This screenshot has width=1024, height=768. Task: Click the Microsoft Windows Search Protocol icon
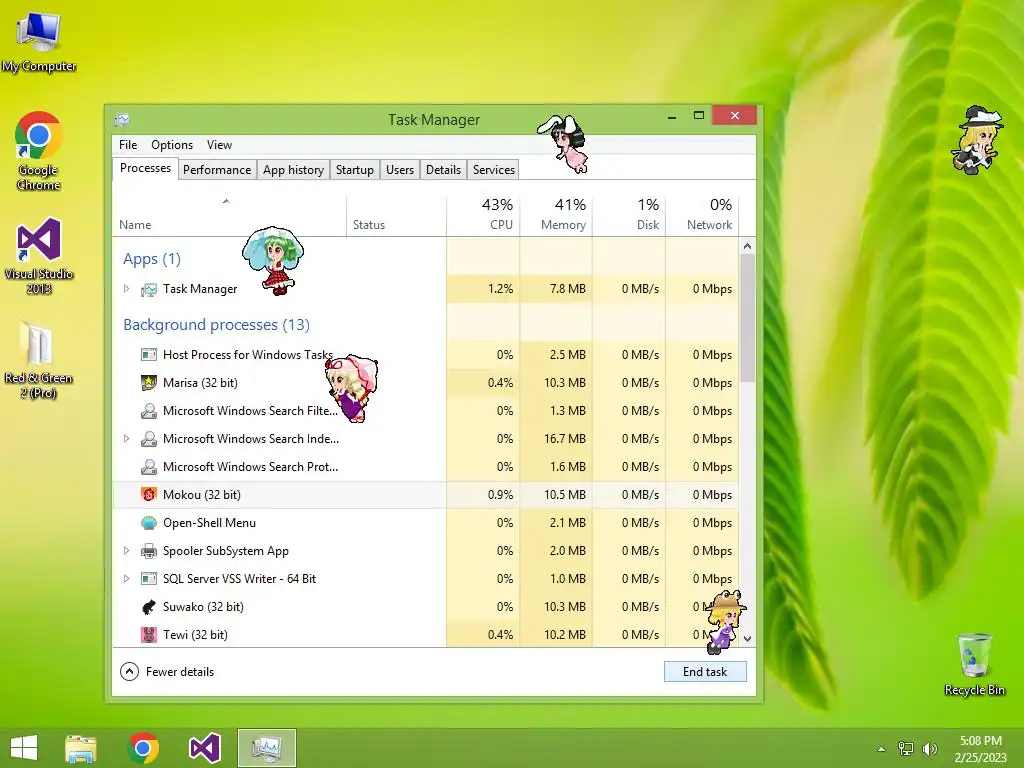click(149, 467)
